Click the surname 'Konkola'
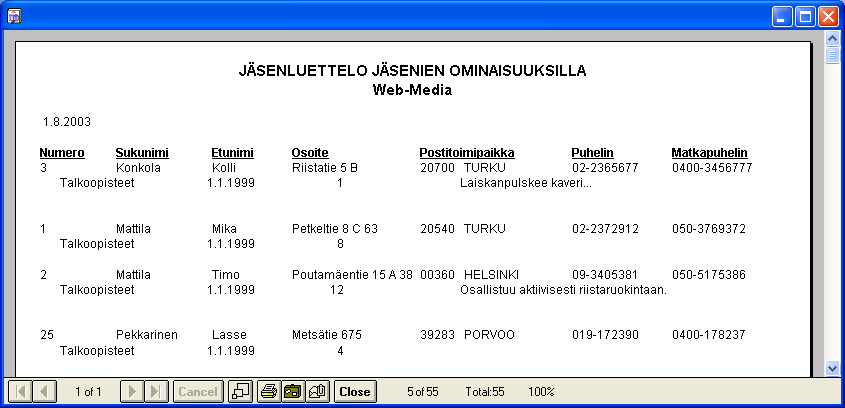This screenshot has height=408, width=845. [x=138, y=168]
